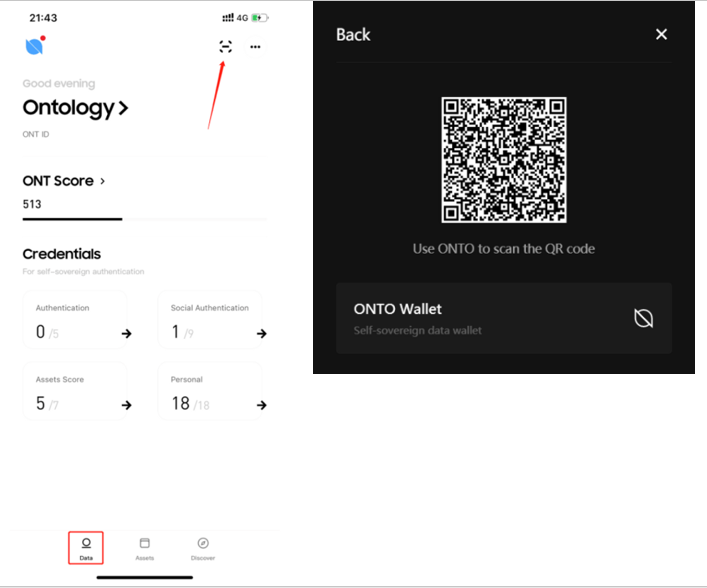Switch to the Discover tab
The image size is (707, 588).
click(203, 549)
